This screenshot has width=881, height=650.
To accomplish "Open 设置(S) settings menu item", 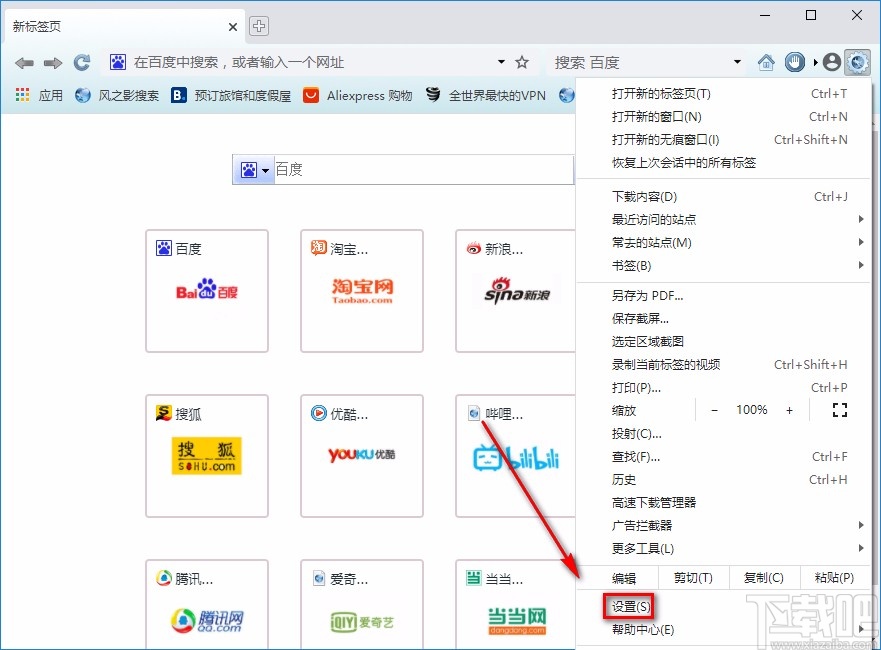I will click(x=724, y=607).
